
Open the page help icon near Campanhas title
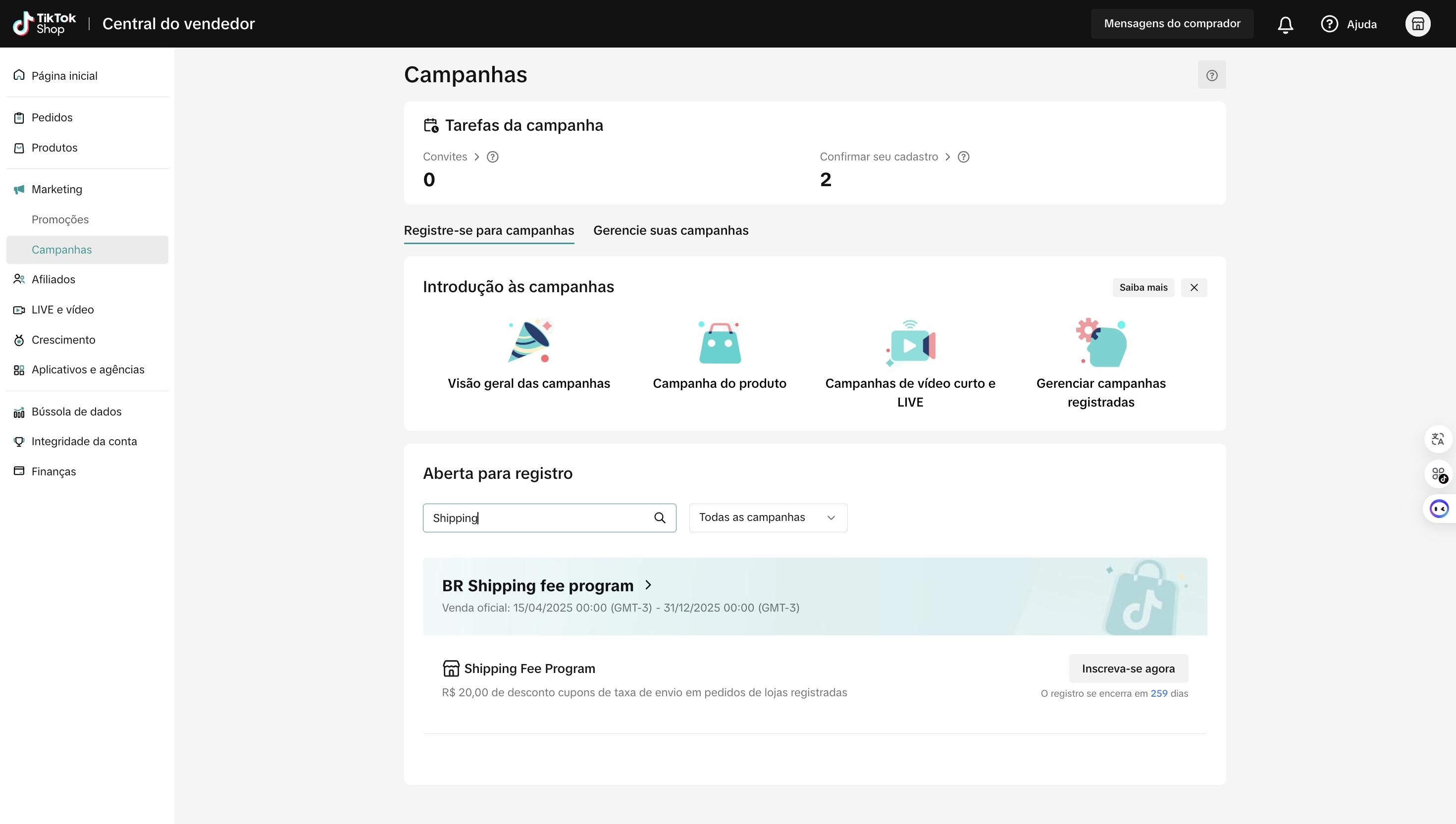pos(1211,75)
